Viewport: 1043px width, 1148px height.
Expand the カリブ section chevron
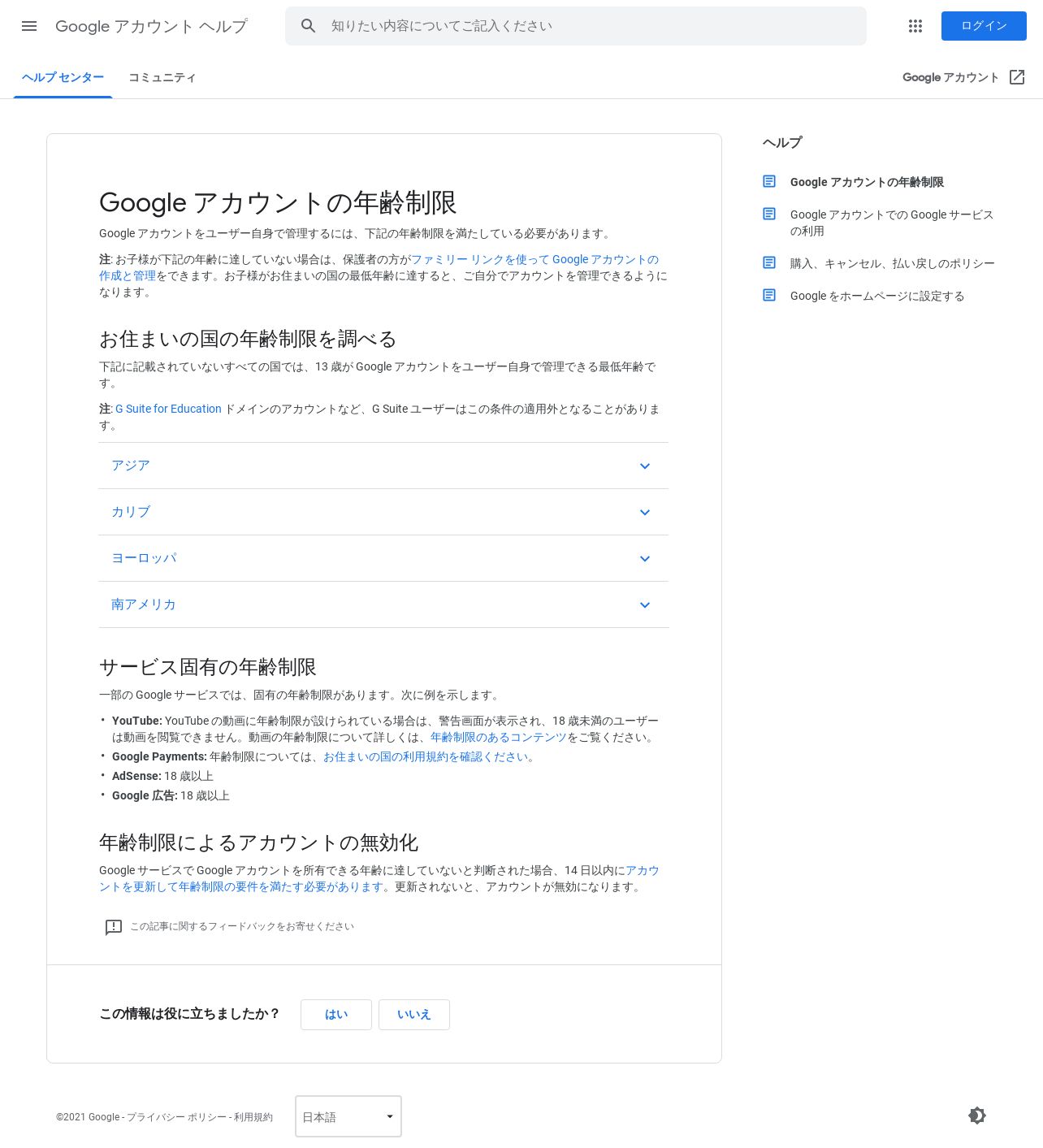(x=645, y=513)
